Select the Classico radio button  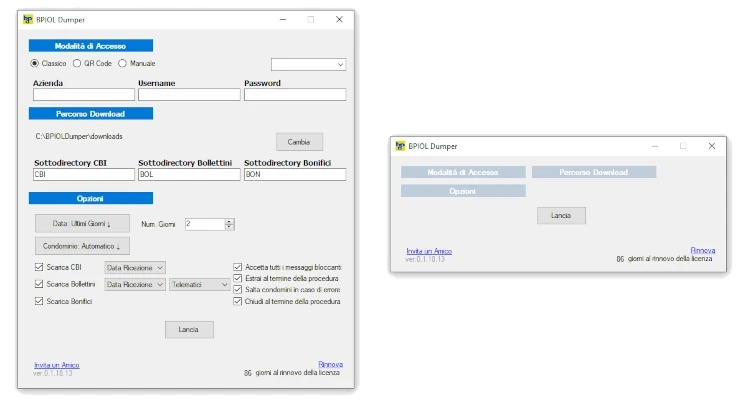click(36, 63)
